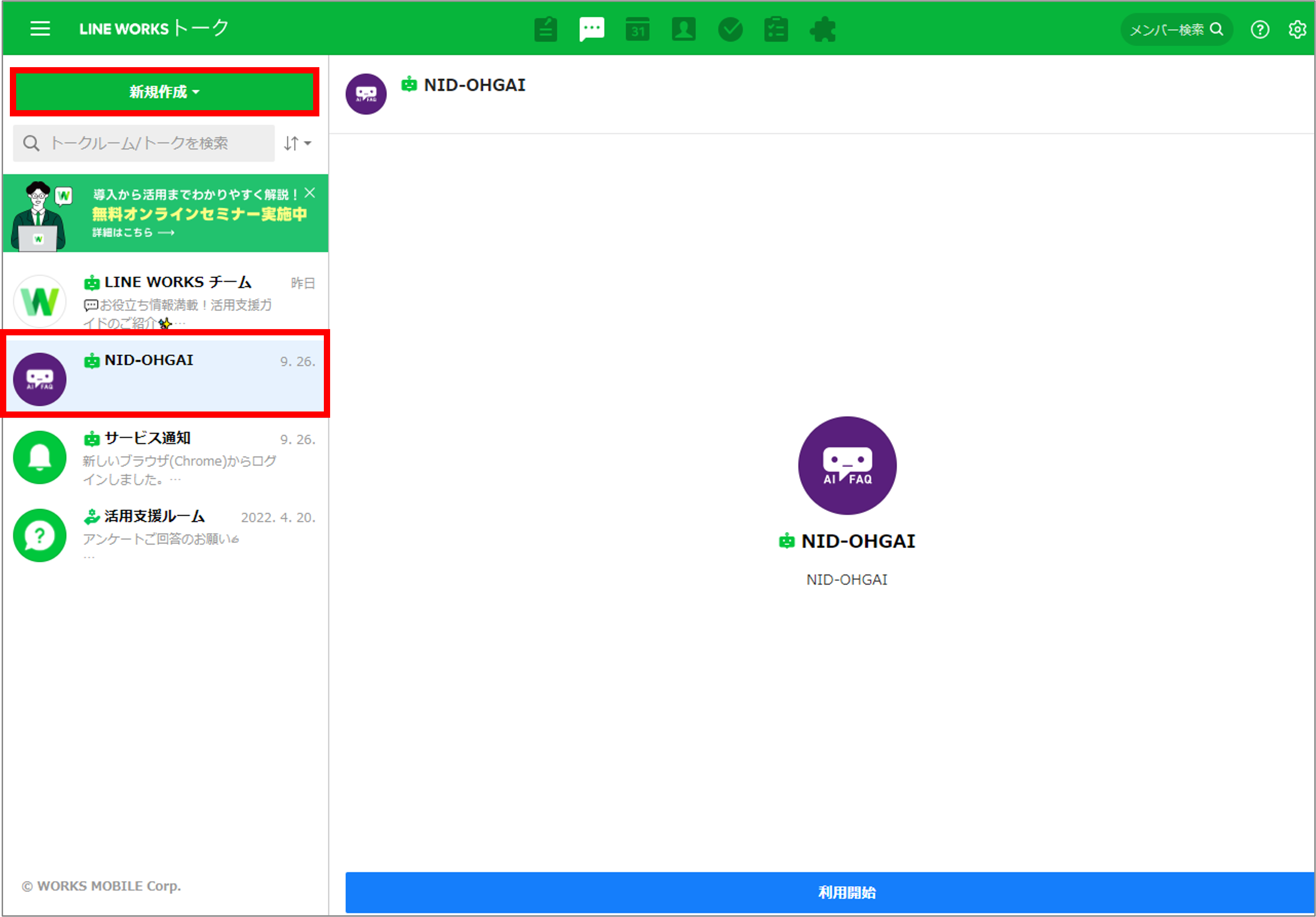The image size is (1316, 917).
Task: Click the NID-OHGAI title in chat header
Action: point(475,86)
